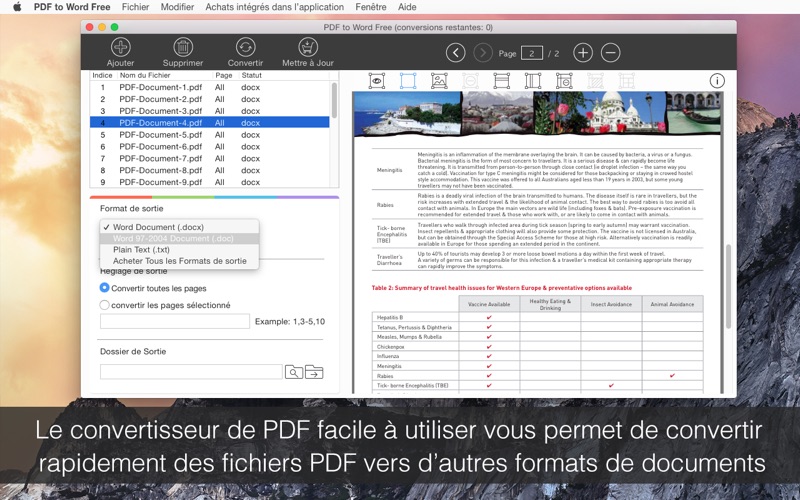Click the greyed remove-area tool icon
This screenshot has height=500, width=800.
[x=470, y=81]
